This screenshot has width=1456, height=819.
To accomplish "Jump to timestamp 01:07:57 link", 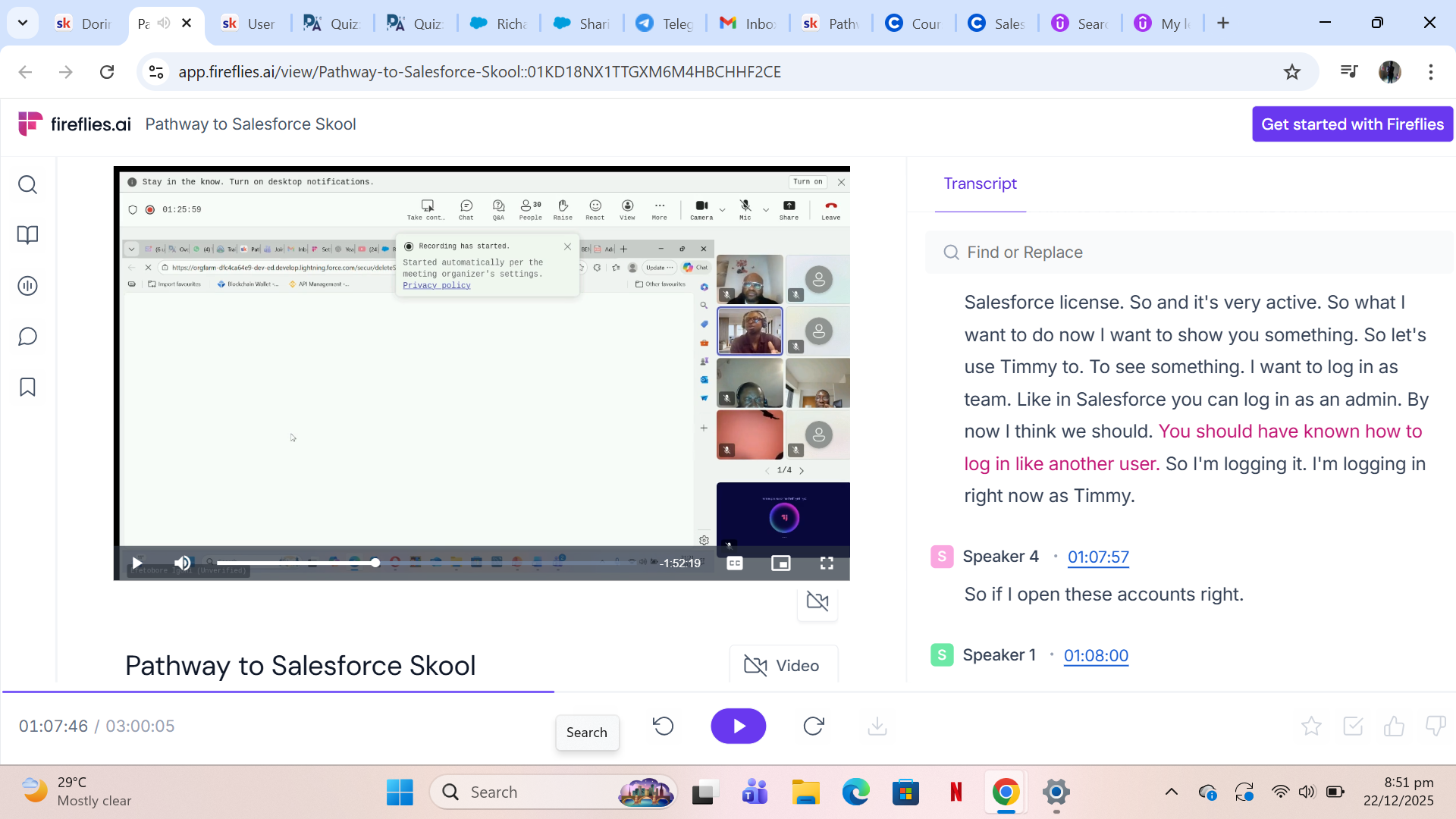I will 1098,557.
